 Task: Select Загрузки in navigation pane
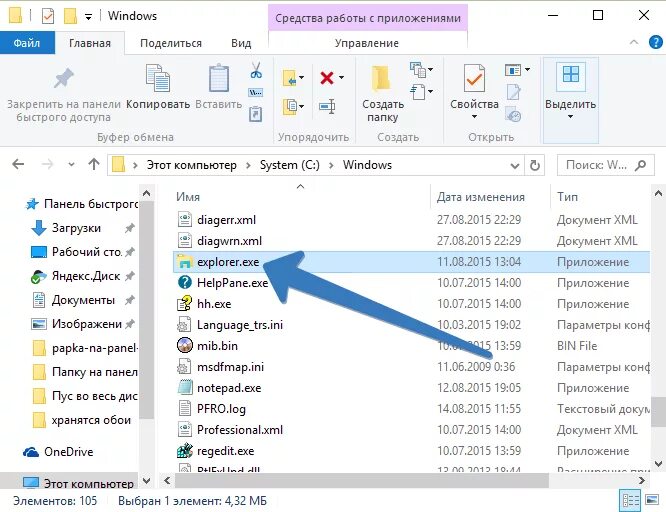tap(76, 228)
